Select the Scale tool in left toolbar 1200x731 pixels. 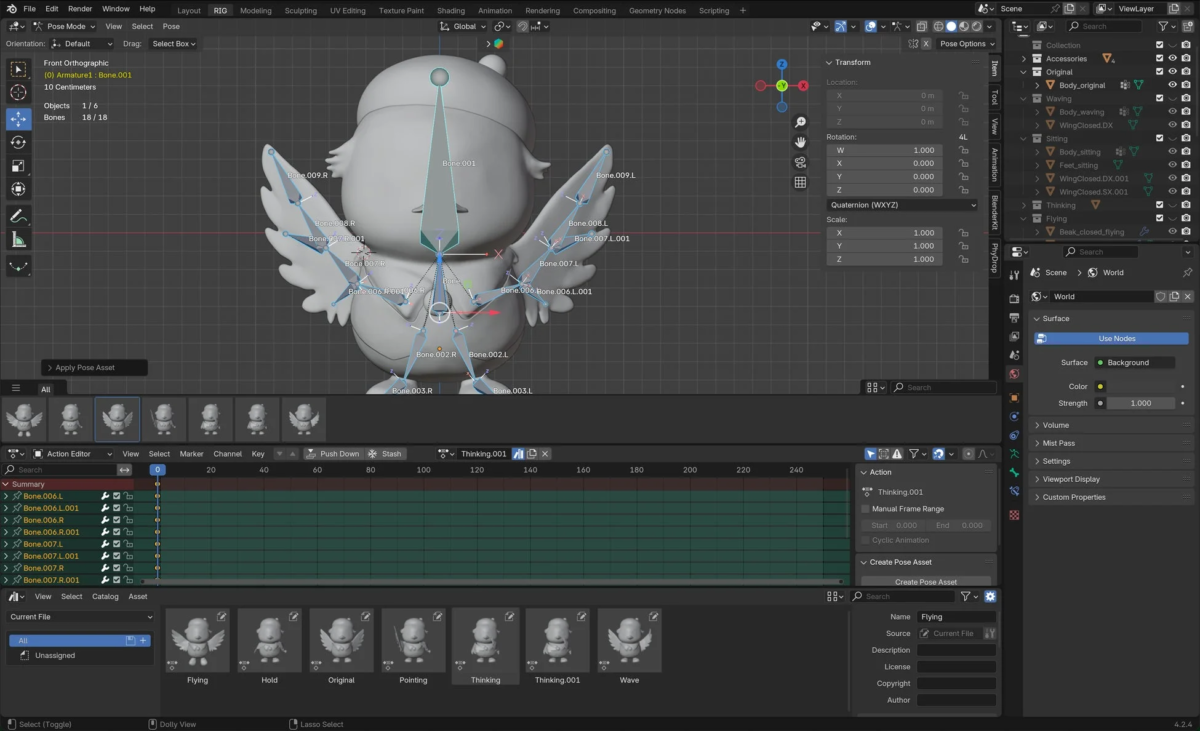(18, 166)
